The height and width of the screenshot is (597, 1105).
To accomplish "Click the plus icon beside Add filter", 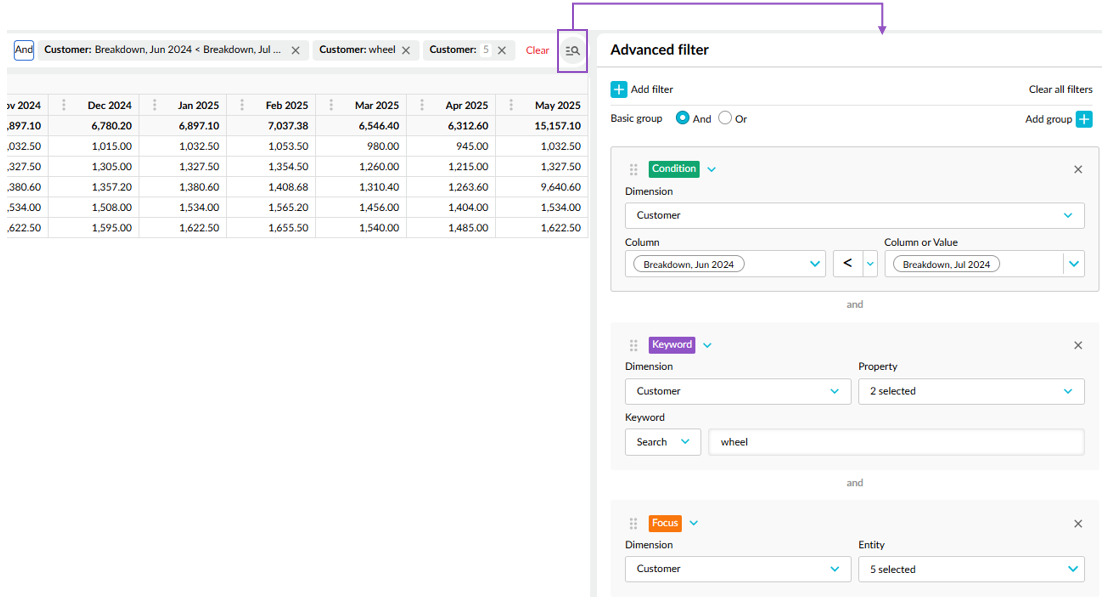I will click(619, 90).
